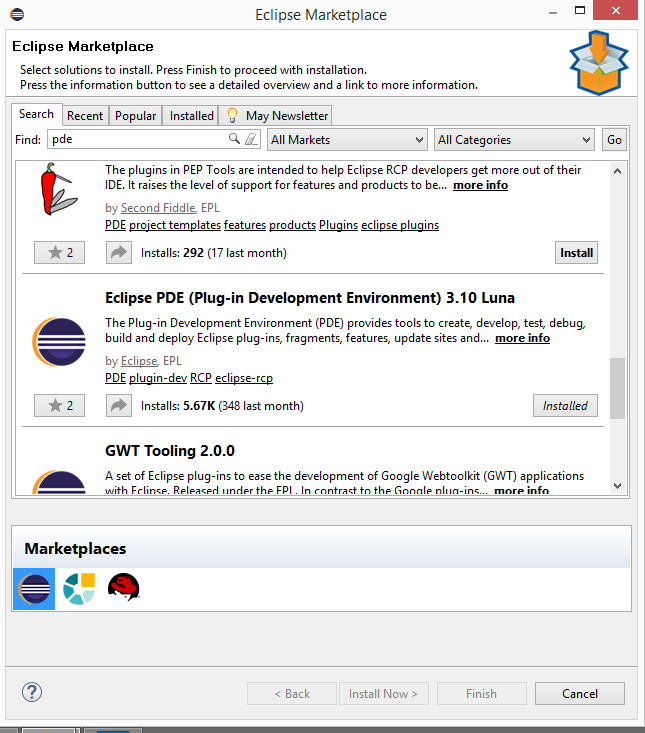Star the Eclipse PDE 3.10 Luna plugin
This screenshot has width=645, height=733.
pyautogui.click(x=59, y=406)
